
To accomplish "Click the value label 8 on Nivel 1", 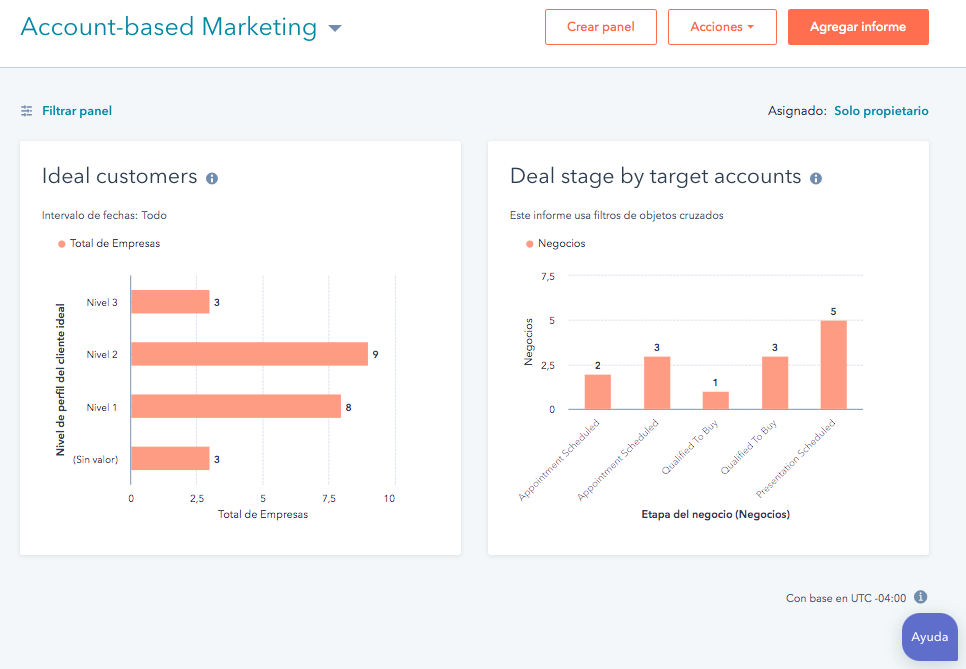I will (348, 407).
